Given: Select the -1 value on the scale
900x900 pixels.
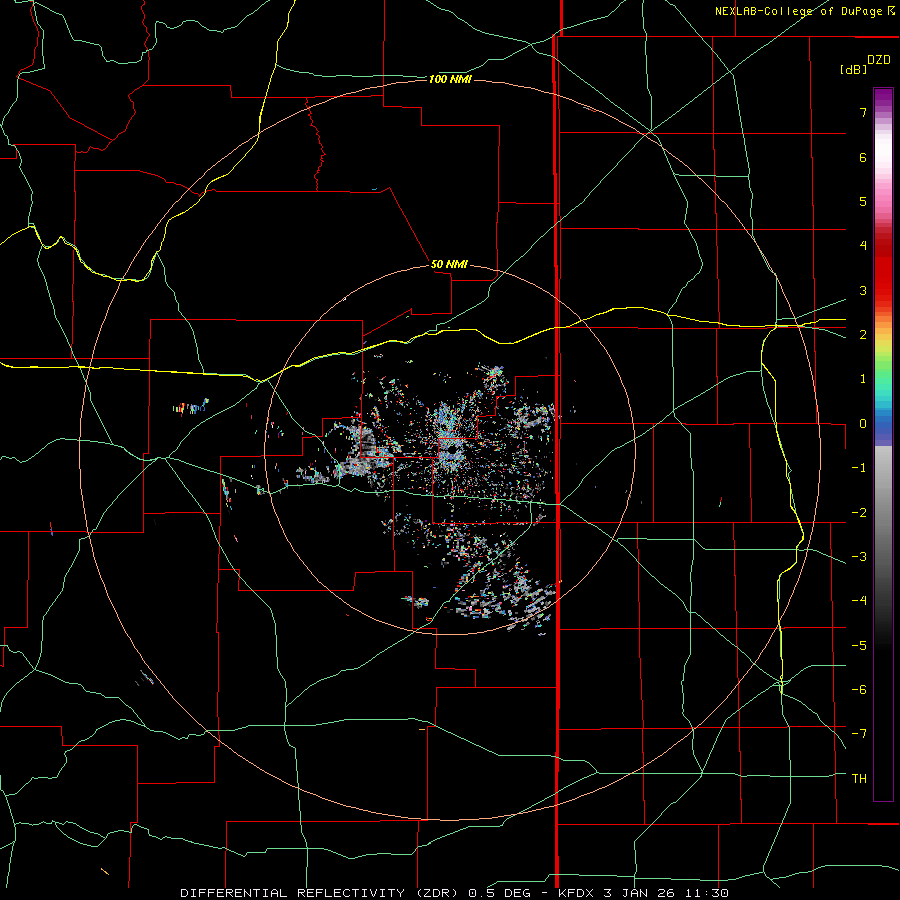Looking at the screenshot, I should [859, 468].
